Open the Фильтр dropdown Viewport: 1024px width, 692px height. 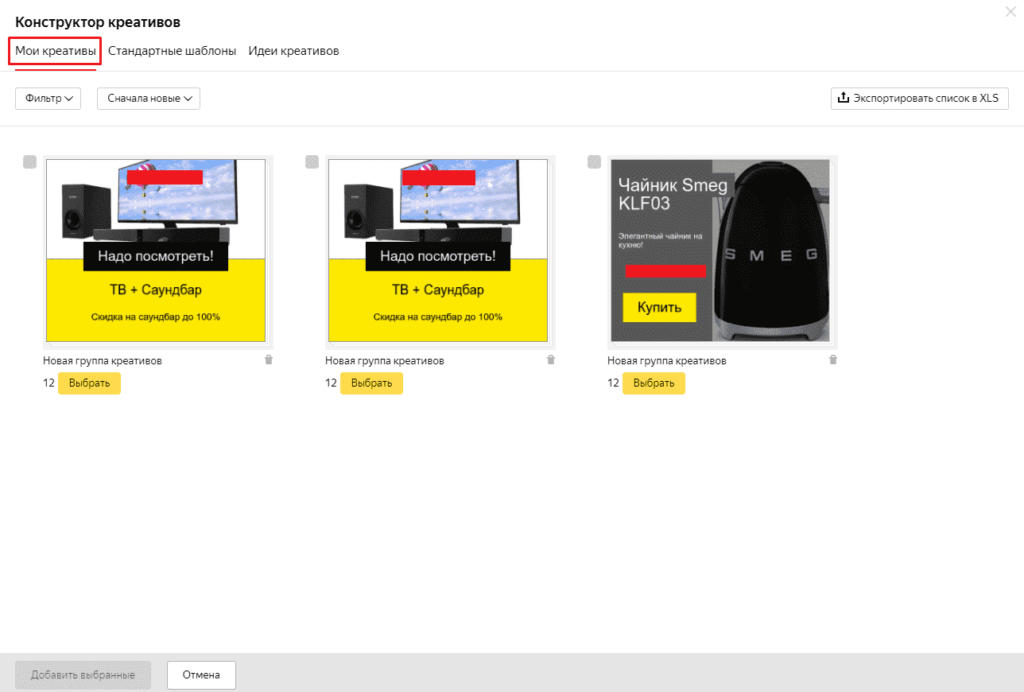pyautogui.click(x=48, y=99)
